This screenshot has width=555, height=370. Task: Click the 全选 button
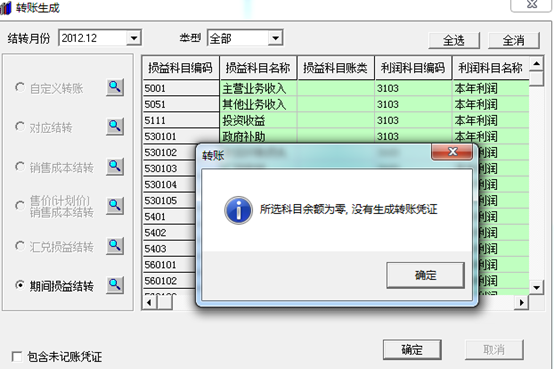[454, 40]
